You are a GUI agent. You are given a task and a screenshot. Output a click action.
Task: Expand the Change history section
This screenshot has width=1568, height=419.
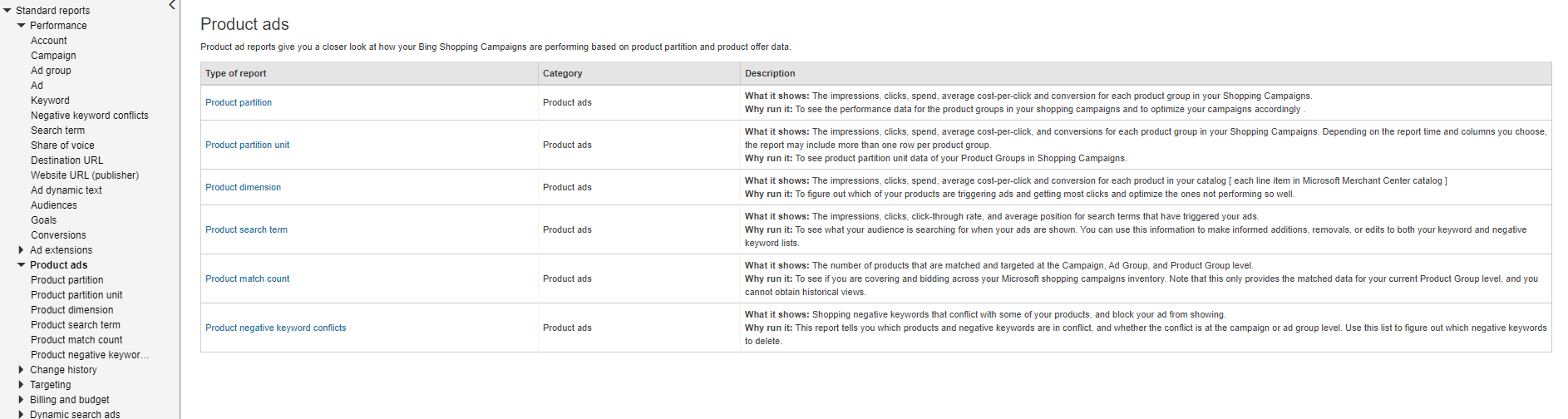[22, 370]
